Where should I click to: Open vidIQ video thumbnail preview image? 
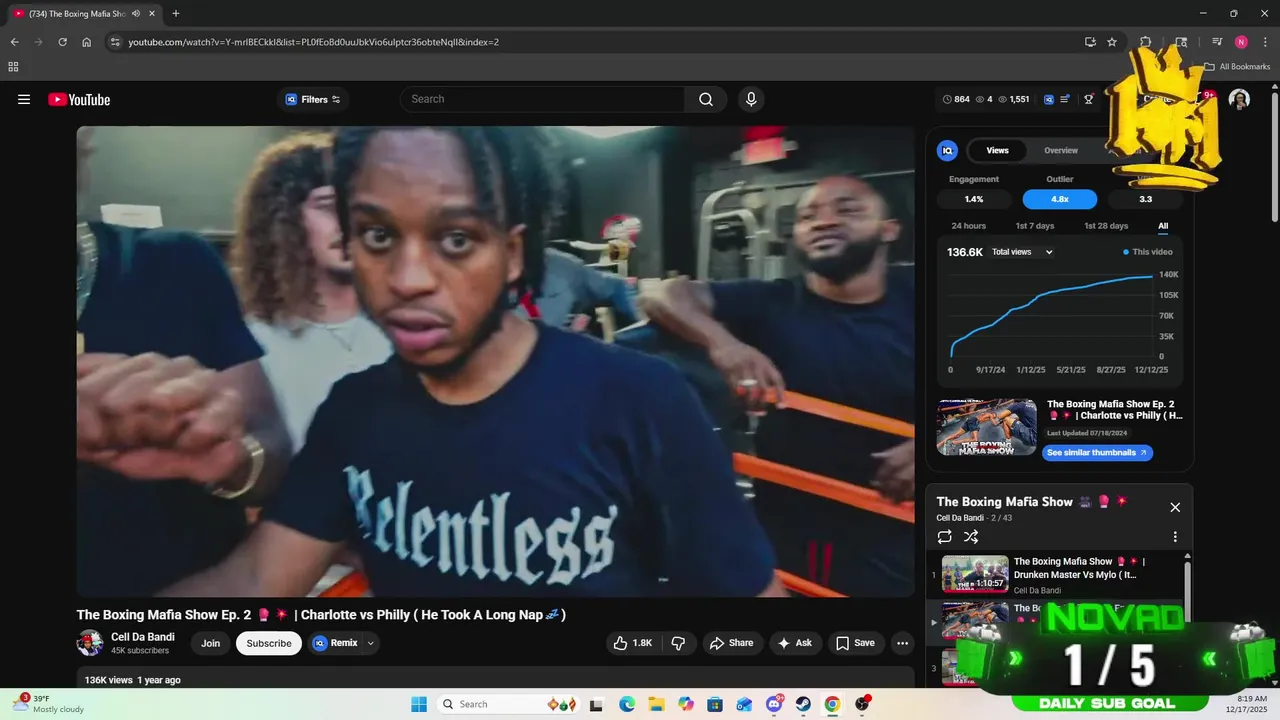click(x=987, y=427)
